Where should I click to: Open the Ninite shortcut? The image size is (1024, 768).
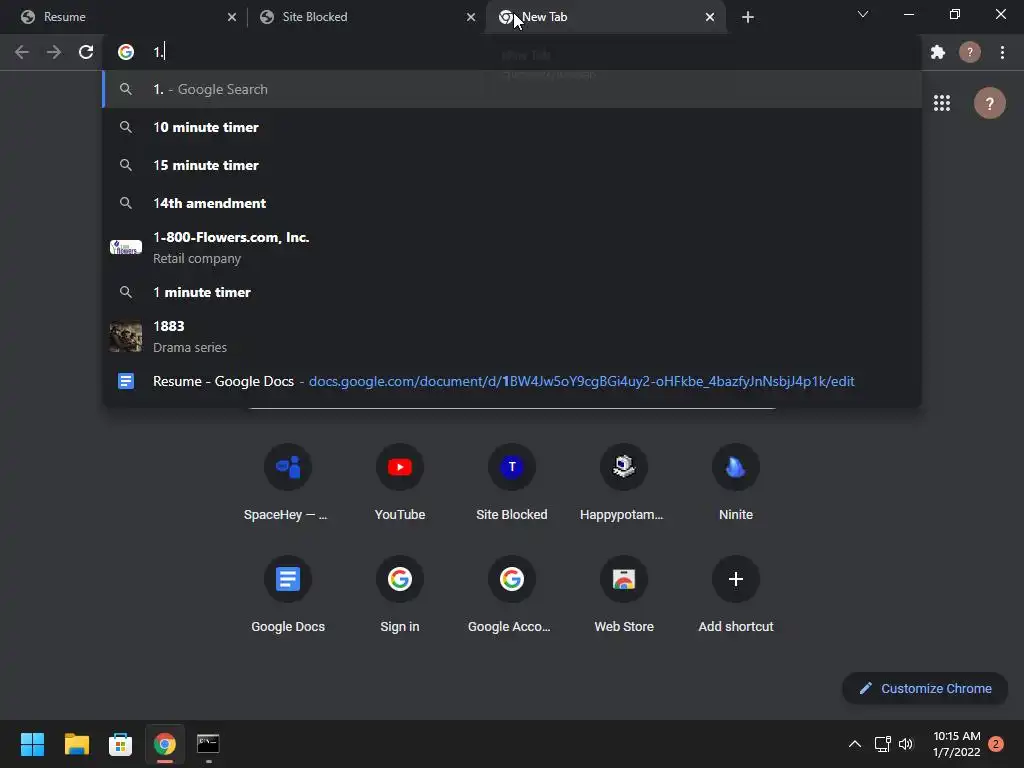click(x=736, y=483)
